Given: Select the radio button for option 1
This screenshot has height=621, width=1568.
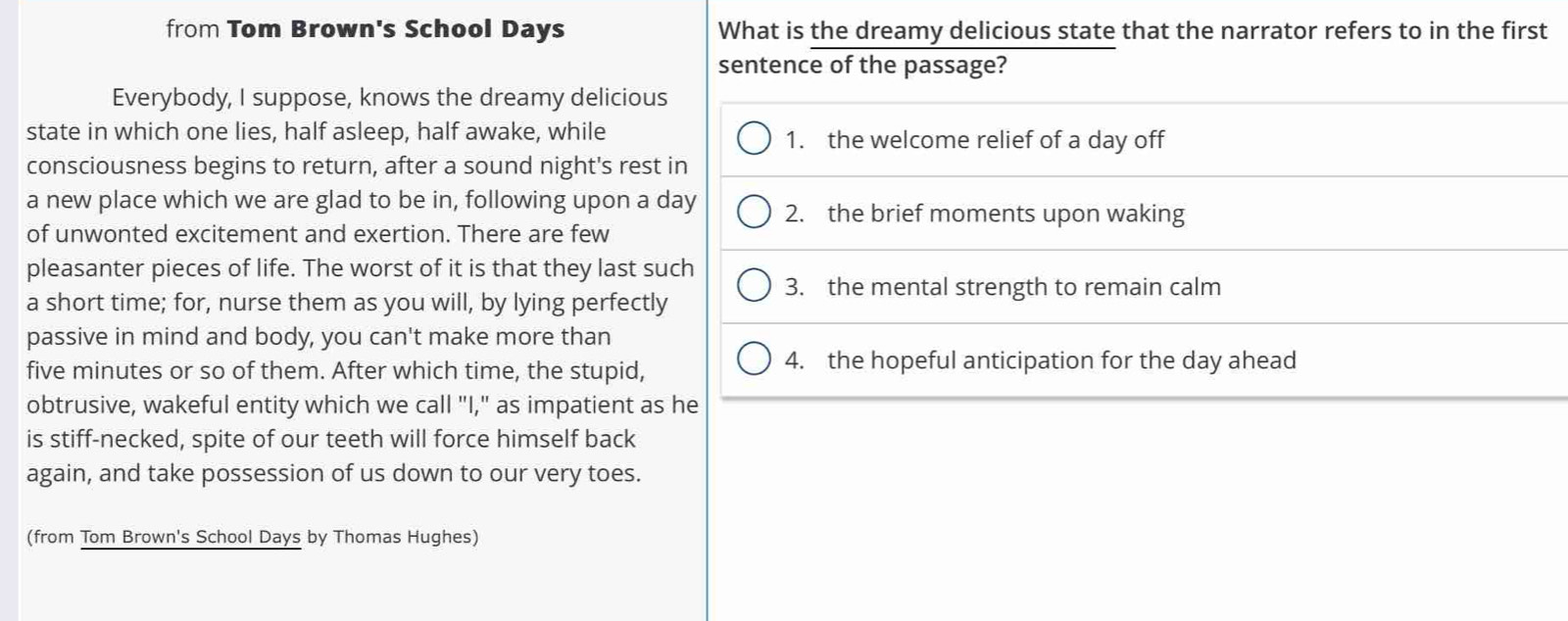Looking at the screenshot, I should coord(753,139).
